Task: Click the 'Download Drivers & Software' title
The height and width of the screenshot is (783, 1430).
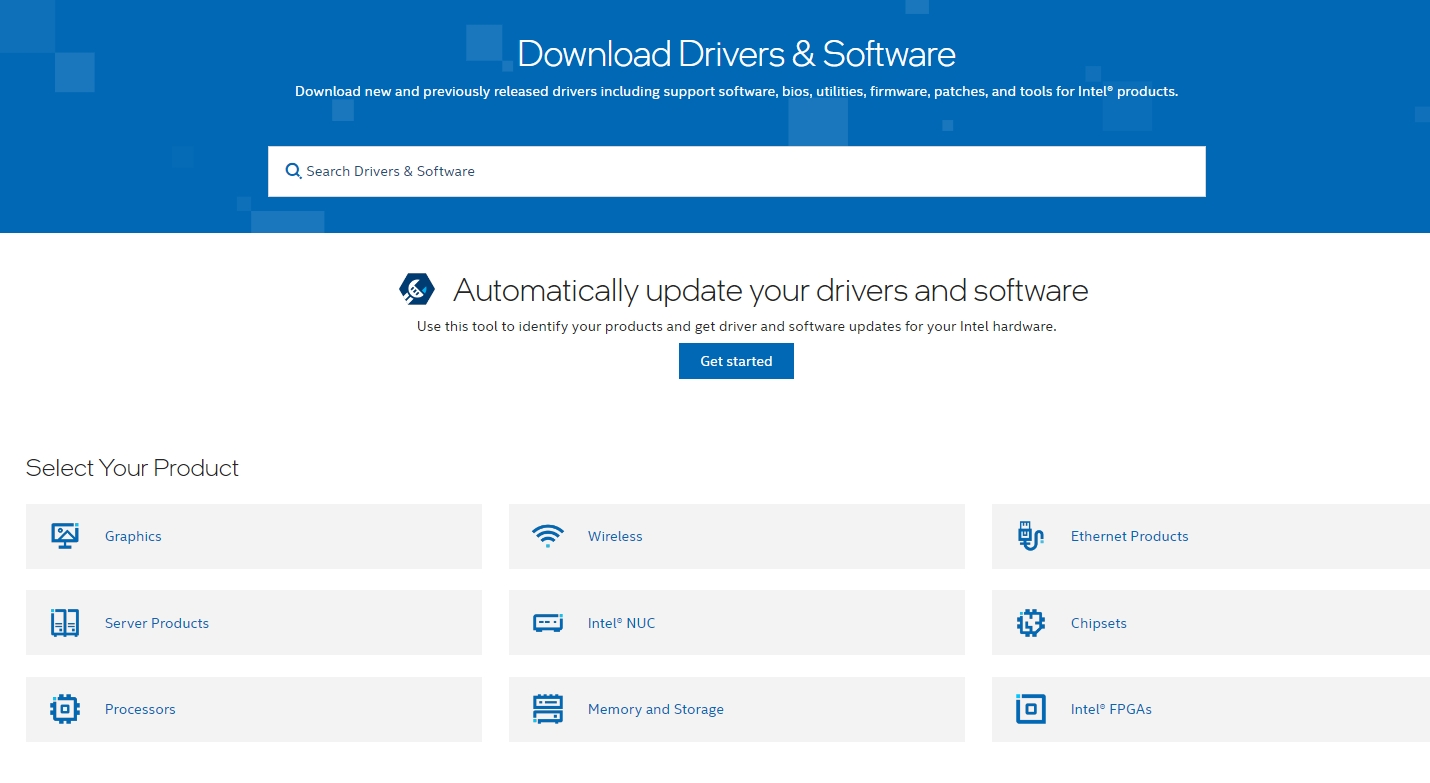Action: pos(736,53)
